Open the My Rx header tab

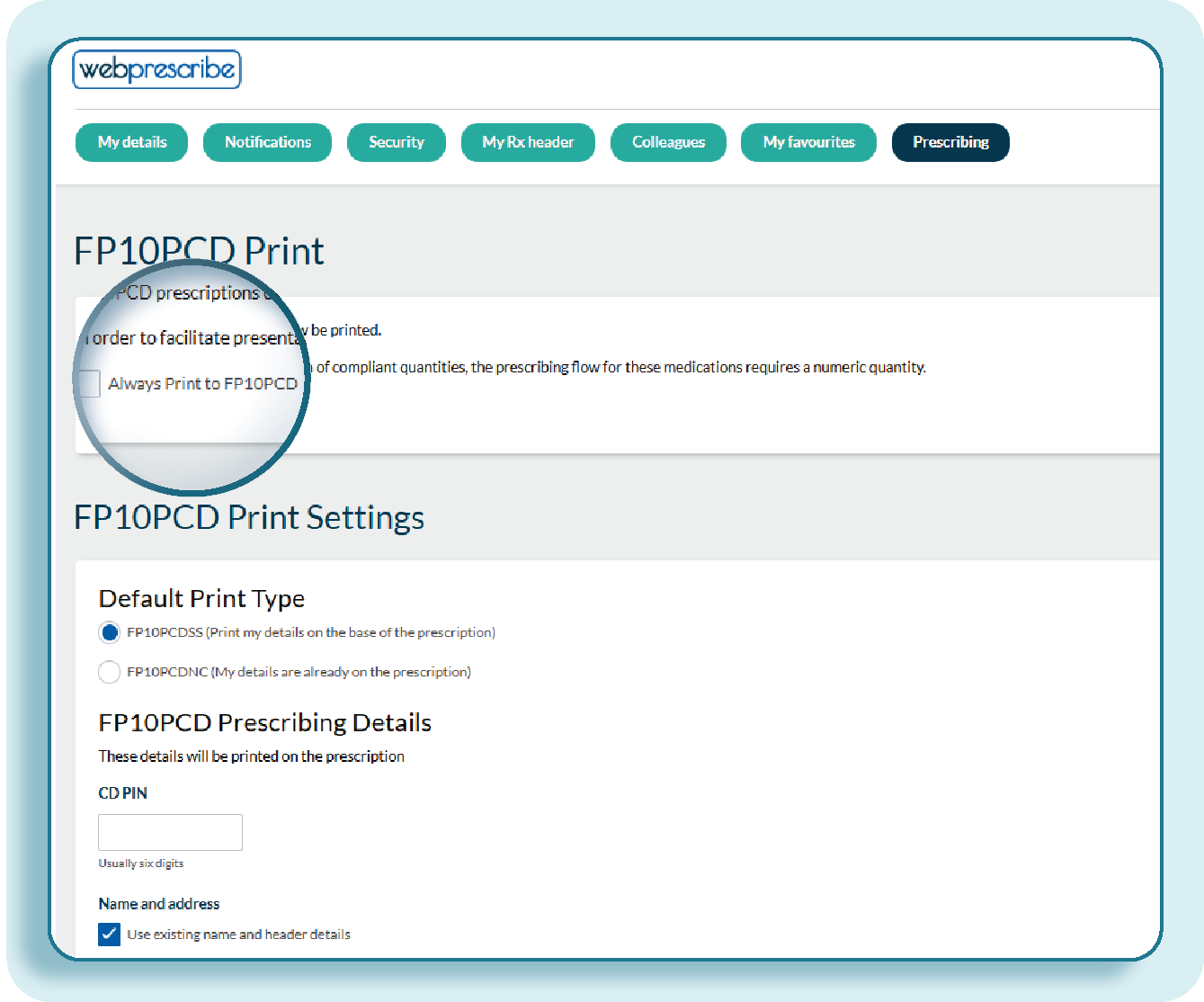[528, 142]
